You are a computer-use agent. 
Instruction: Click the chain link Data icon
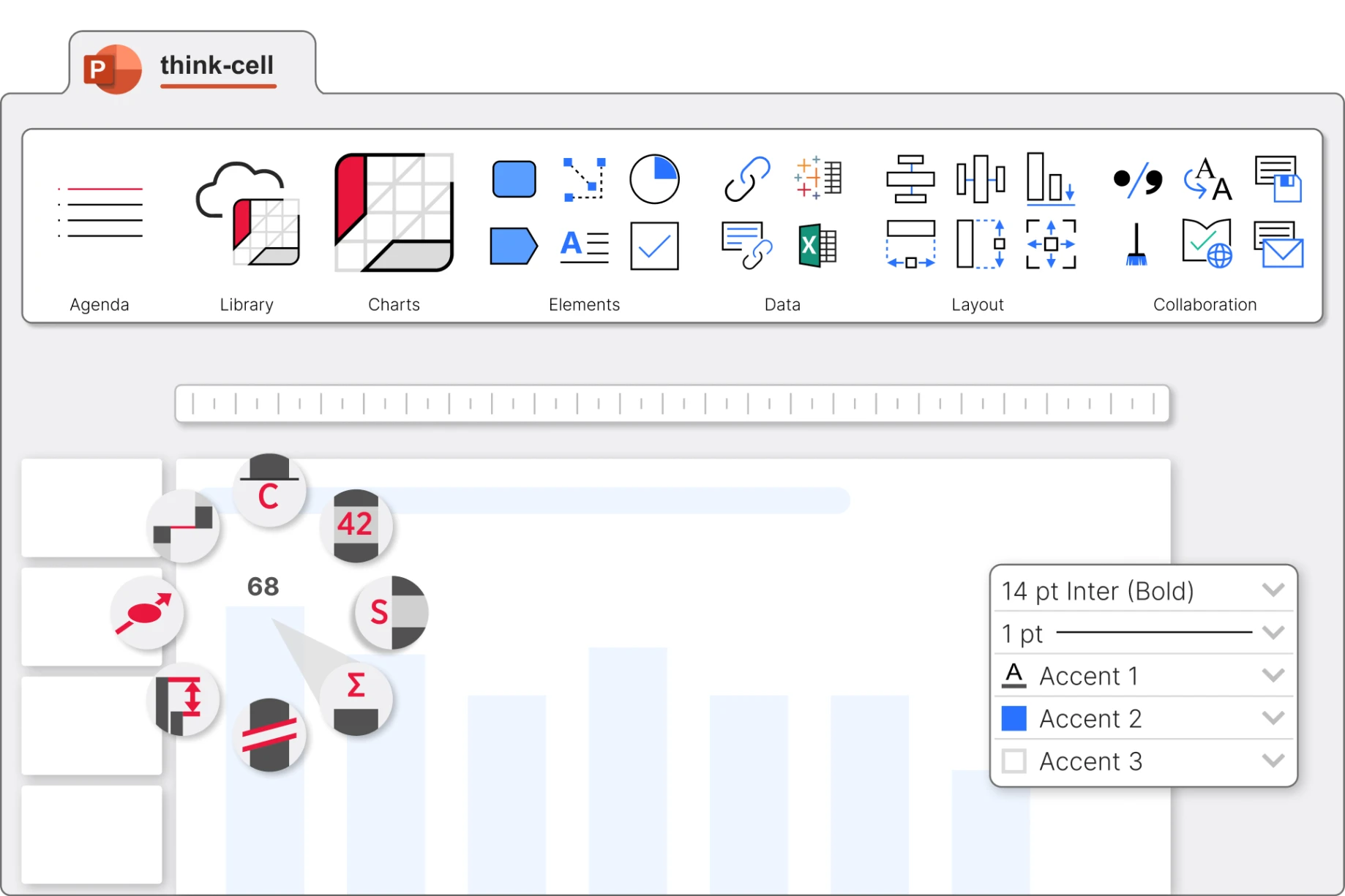[x=746, y=178]
